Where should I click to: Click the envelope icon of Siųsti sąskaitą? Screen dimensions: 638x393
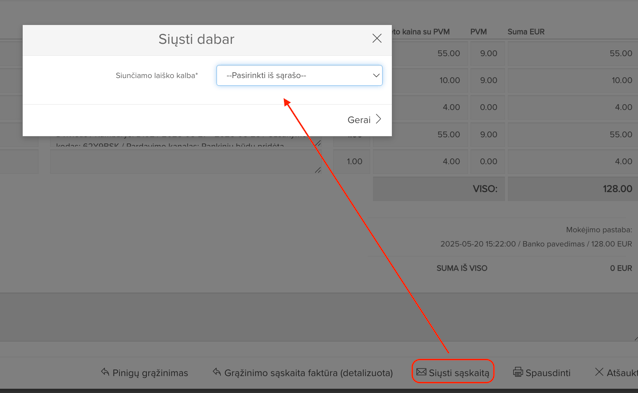421,372
